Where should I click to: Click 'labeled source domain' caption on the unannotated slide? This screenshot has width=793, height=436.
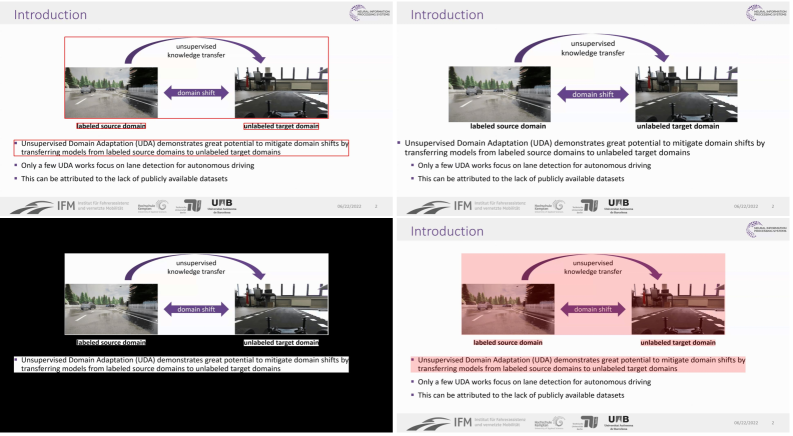[508, 126]
